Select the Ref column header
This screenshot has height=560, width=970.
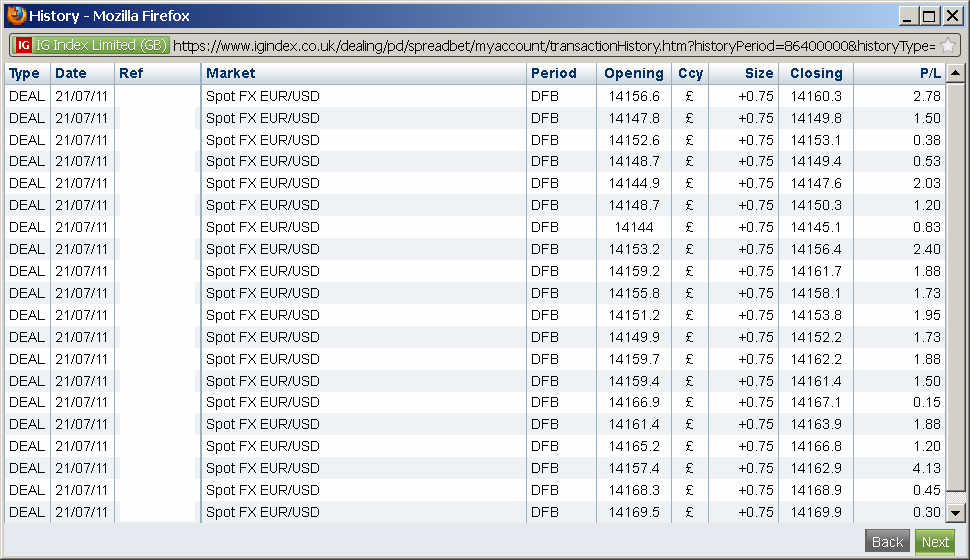pyautogui.click(x=131, y=73)
